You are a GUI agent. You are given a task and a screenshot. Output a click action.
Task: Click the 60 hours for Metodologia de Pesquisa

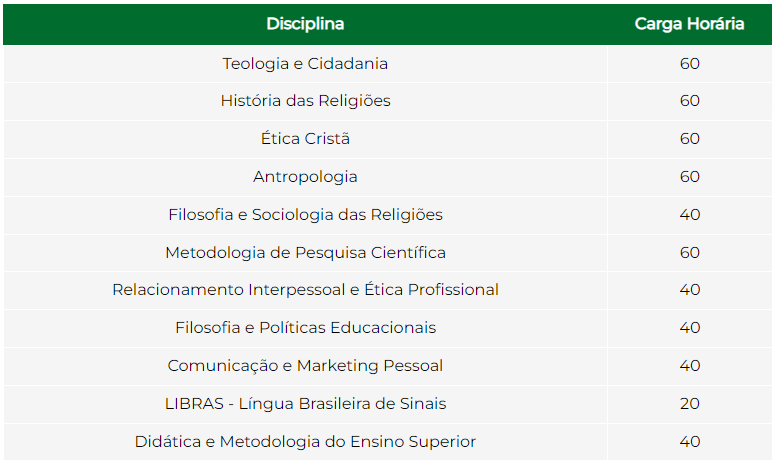click(x=689, y=252)
